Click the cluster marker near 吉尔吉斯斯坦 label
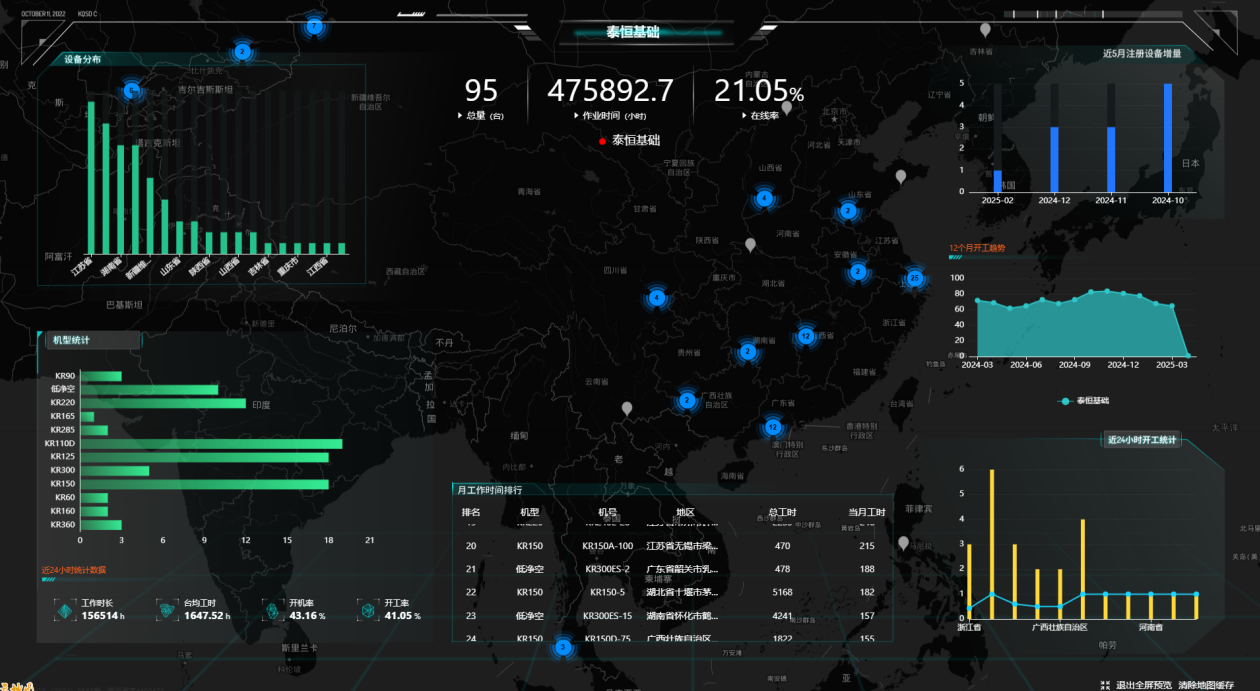1260x691 pixels. pos(131,91)
